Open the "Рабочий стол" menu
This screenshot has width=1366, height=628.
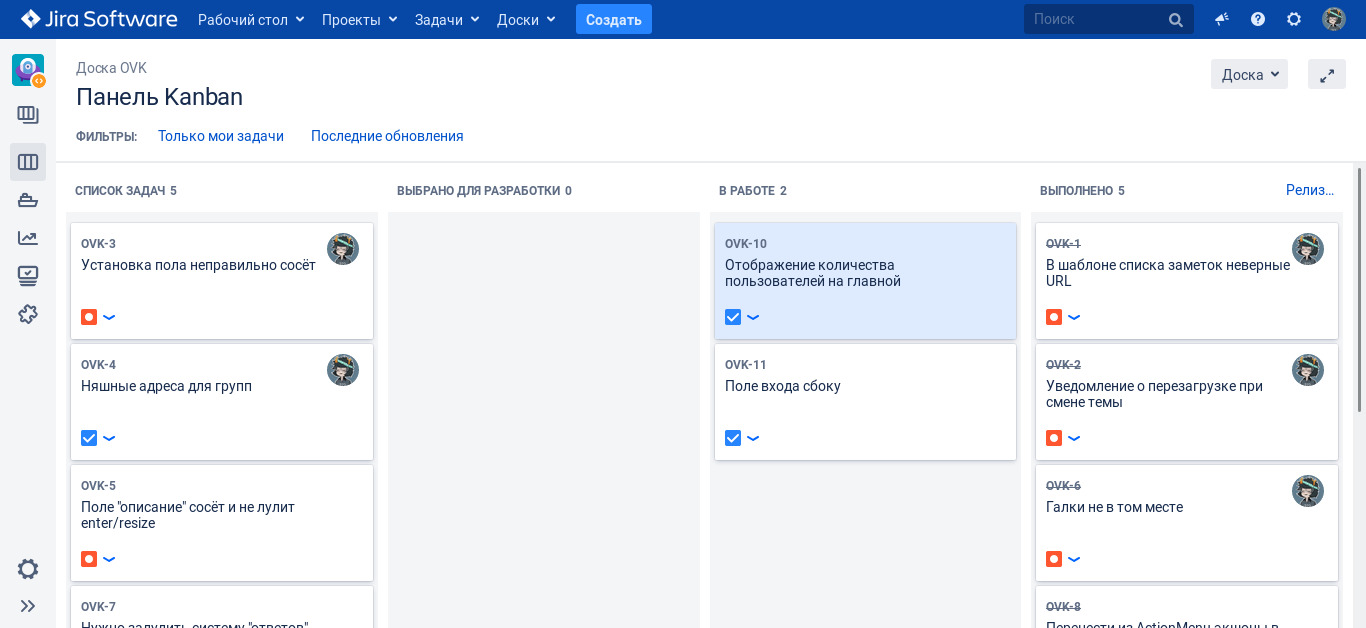(x=251, y=19)
